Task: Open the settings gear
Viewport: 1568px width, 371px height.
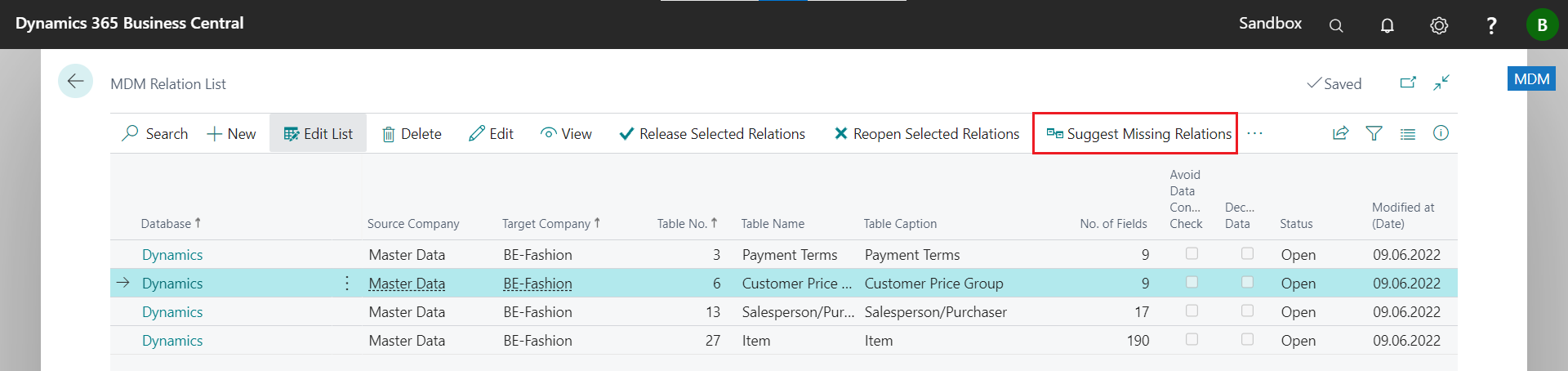Action: coord(1439,25)
